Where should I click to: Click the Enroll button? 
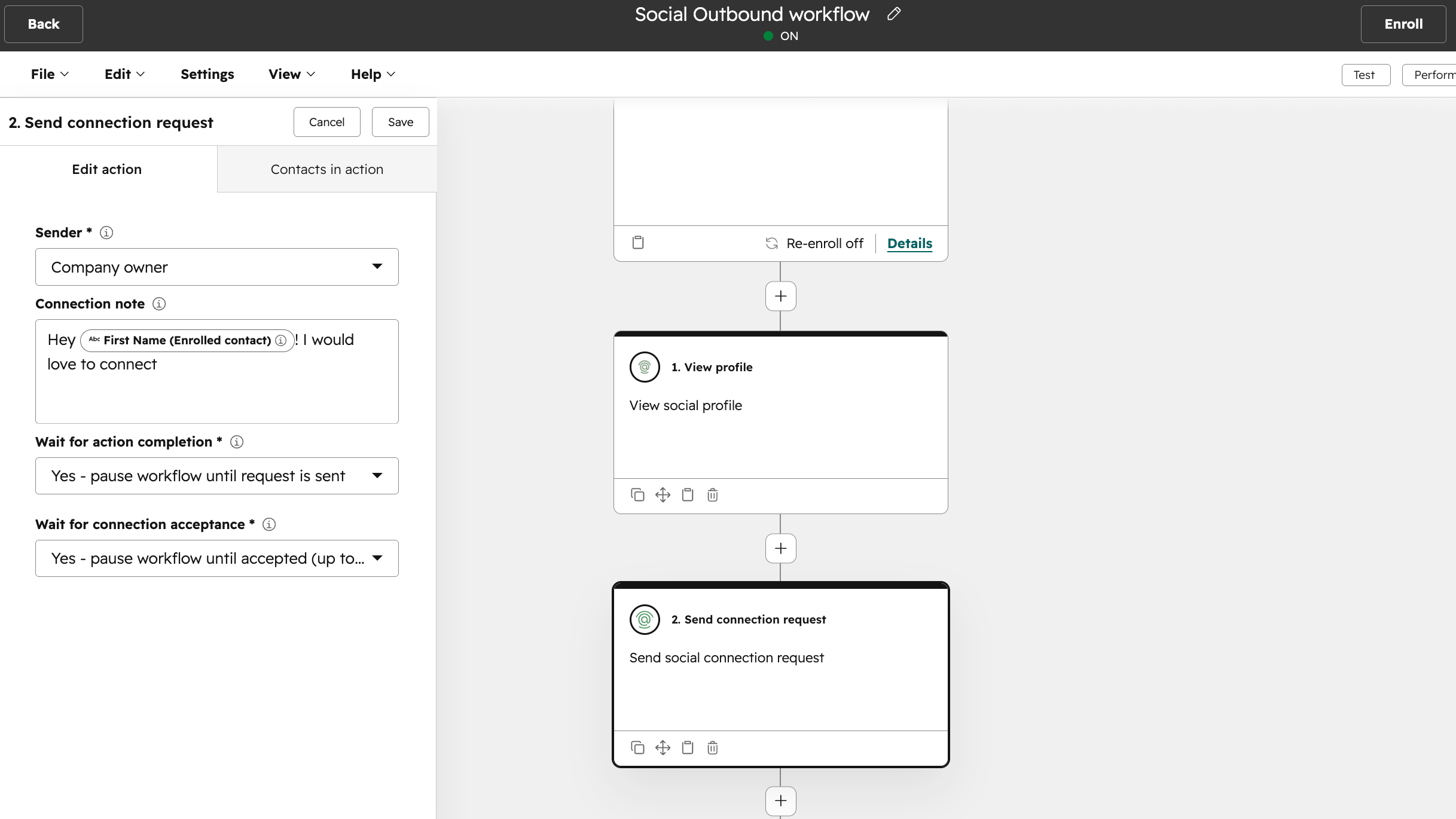[x=1403, y=24]
